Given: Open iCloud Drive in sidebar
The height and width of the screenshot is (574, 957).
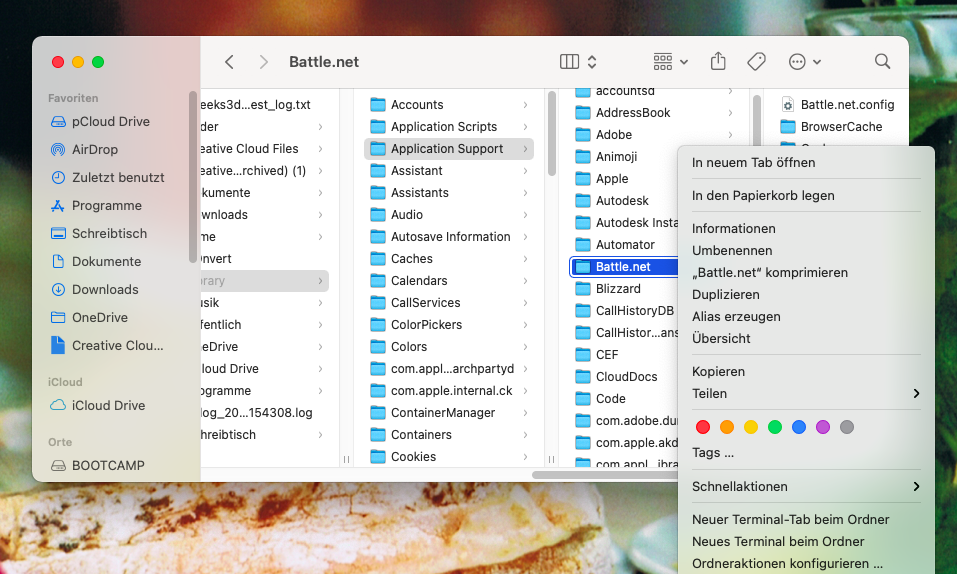Looking at the screenshot, I should (110, 405).
